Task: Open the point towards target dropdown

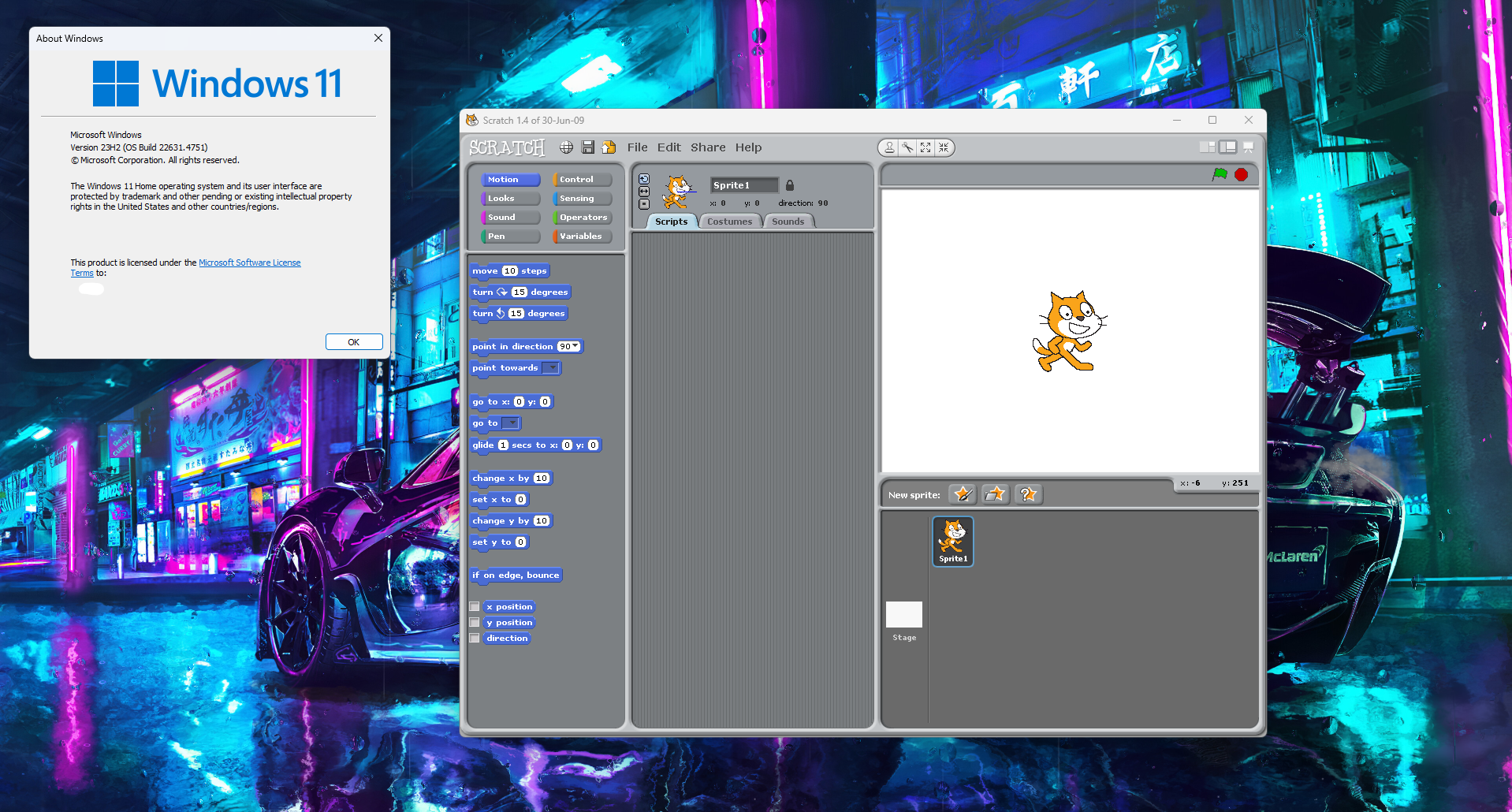Action: coord(551,368)
